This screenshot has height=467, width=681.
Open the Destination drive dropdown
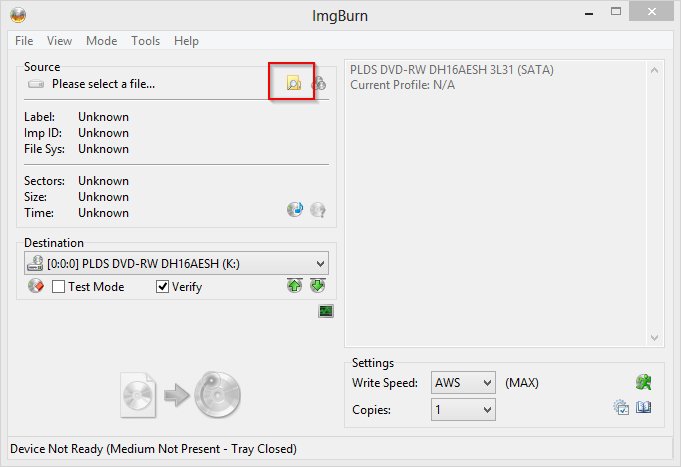pyautogui.click(x=176, y=263)
